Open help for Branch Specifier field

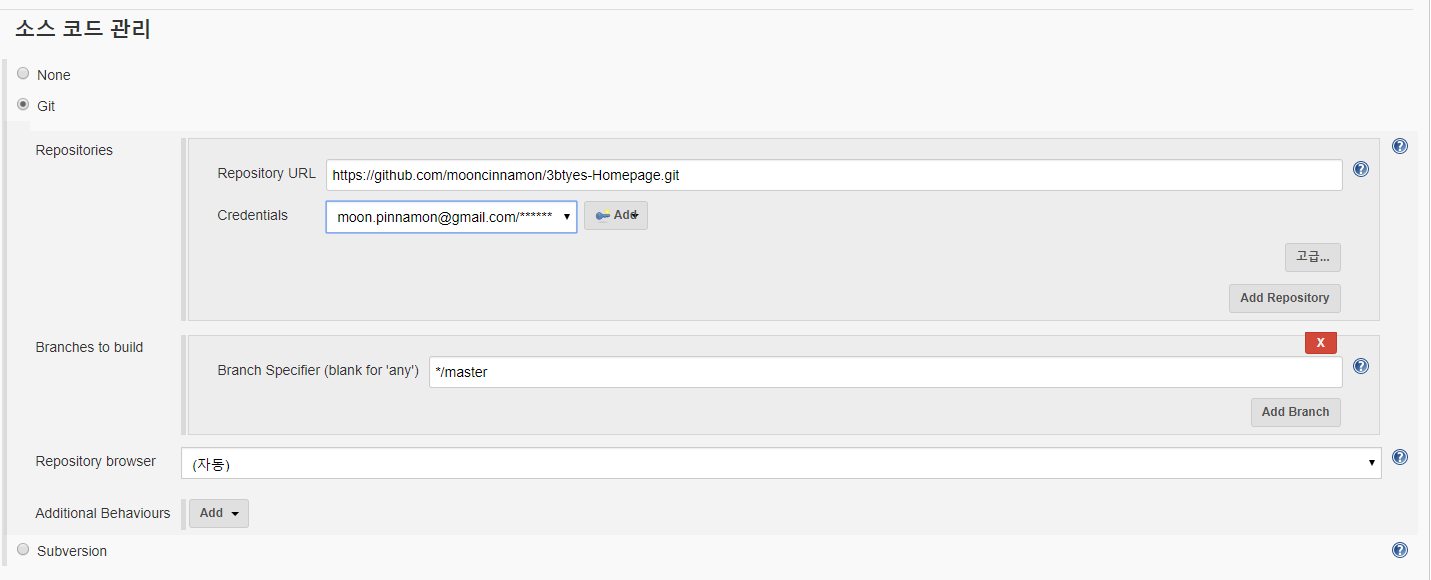tap(1360, 366)
